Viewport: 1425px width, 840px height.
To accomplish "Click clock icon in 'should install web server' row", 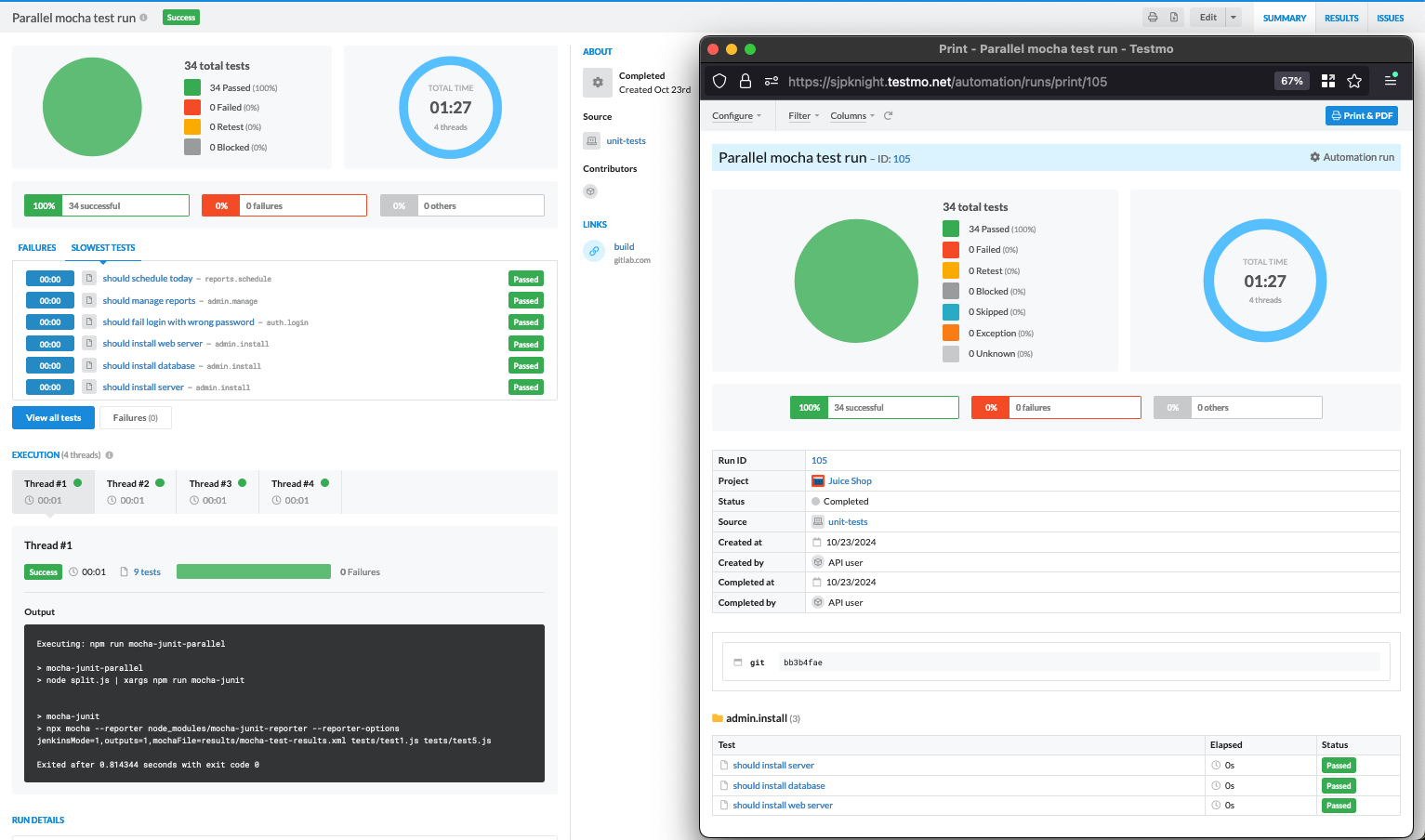I will pyautogui.click(x=1216, y=806).
